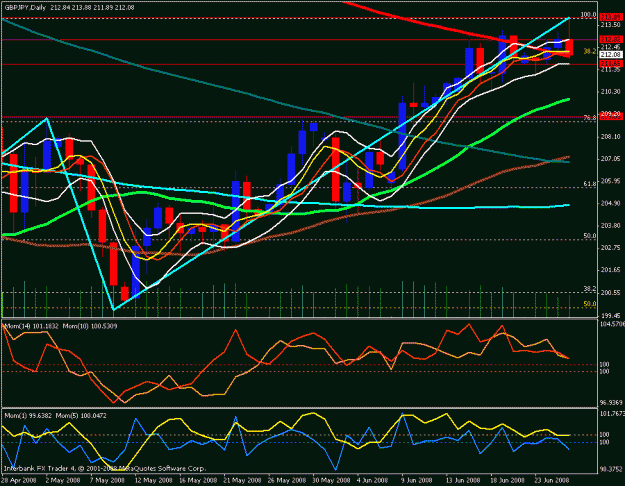This screenshot has height=486, width=625.
Task: Click the 26 May 2008 date label
Action: pyautogui.click(x=287, y=480)
